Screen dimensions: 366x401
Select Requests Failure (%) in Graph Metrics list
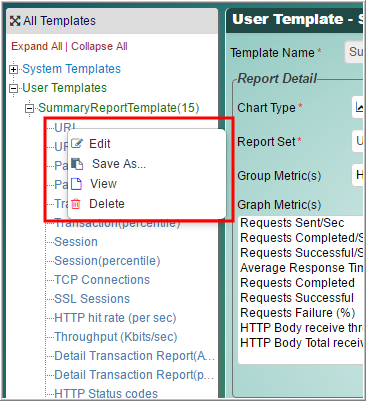(x=298, y=313)
